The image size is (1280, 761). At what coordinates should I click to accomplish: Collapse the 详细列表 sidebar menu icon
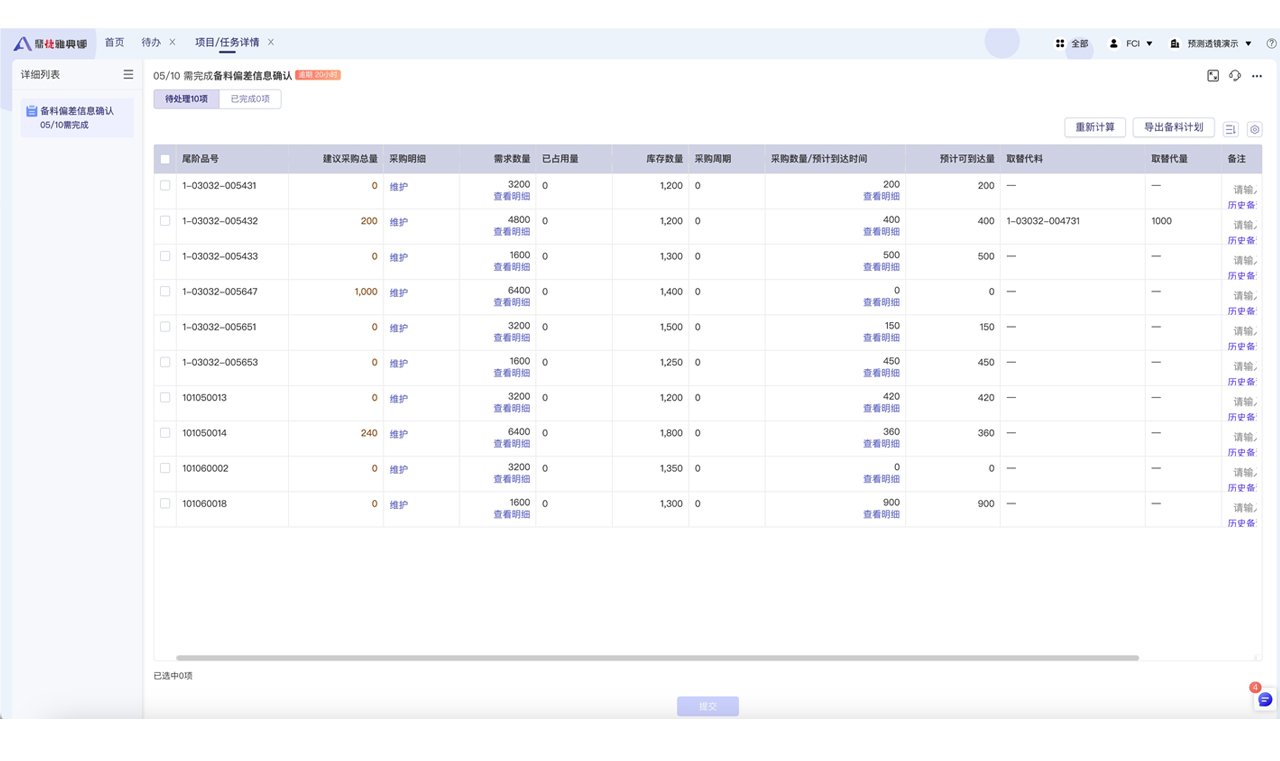pos(128,75)
